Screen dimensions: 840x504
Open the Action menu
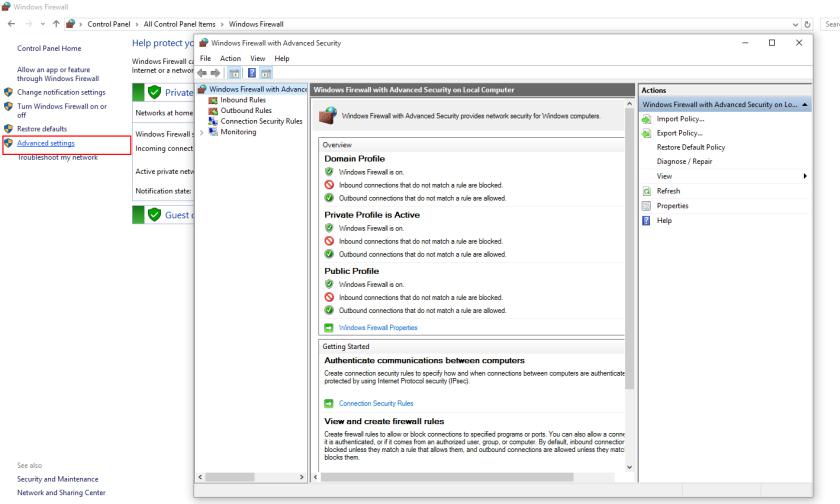(x=230, y=58)
